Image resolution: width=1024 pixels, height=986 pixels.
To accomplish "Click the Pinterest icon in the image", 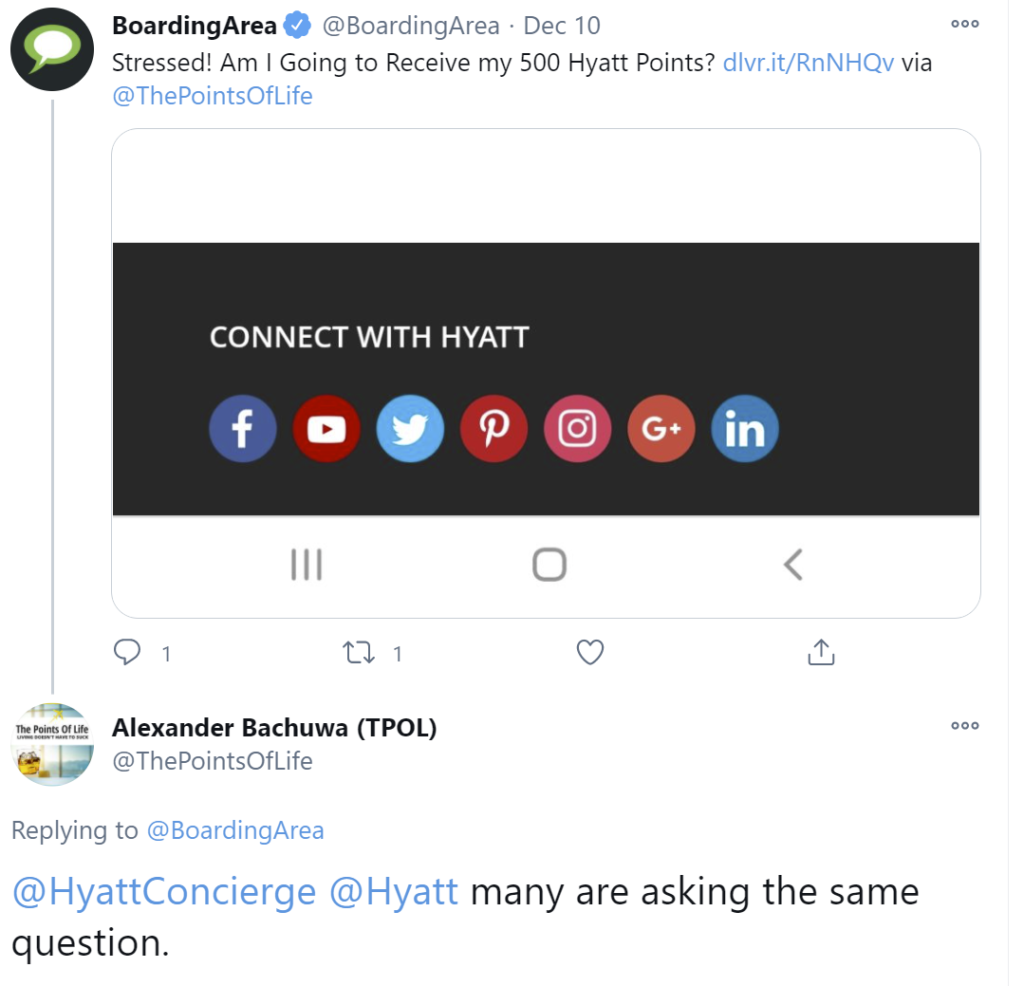I will click(493, 428).
